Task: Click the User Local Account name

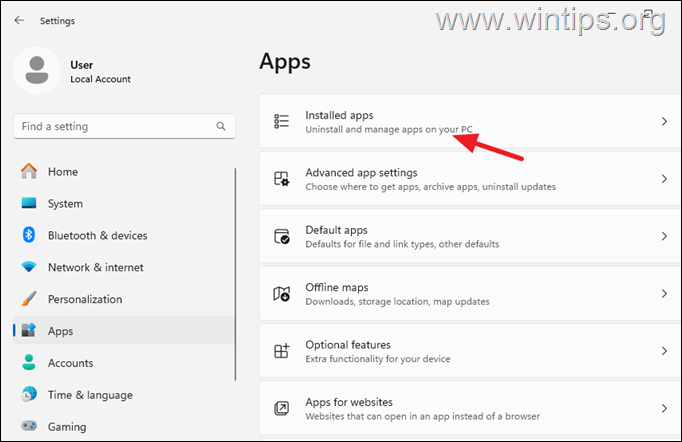Action: (x=82, y=65)
